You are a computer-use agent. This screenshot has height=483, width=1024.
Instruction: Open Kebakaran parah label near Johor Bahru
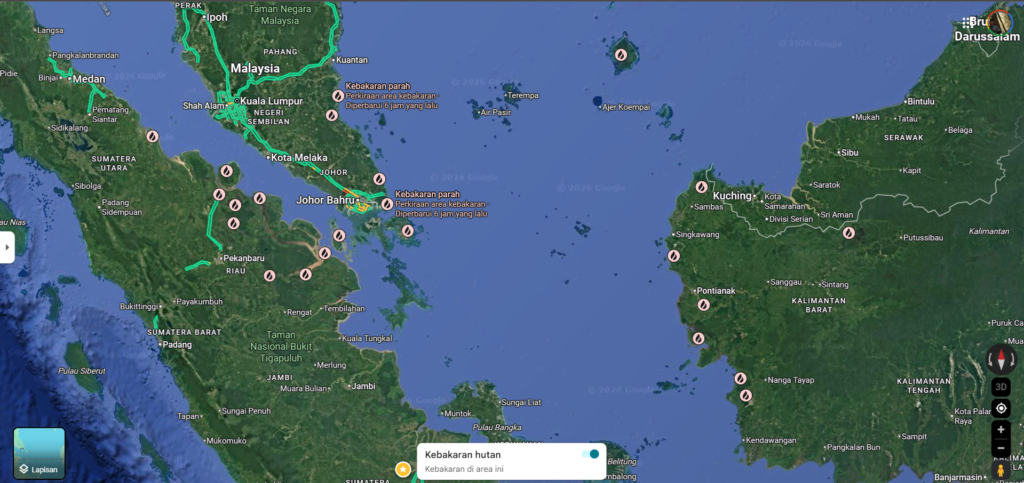428,194
